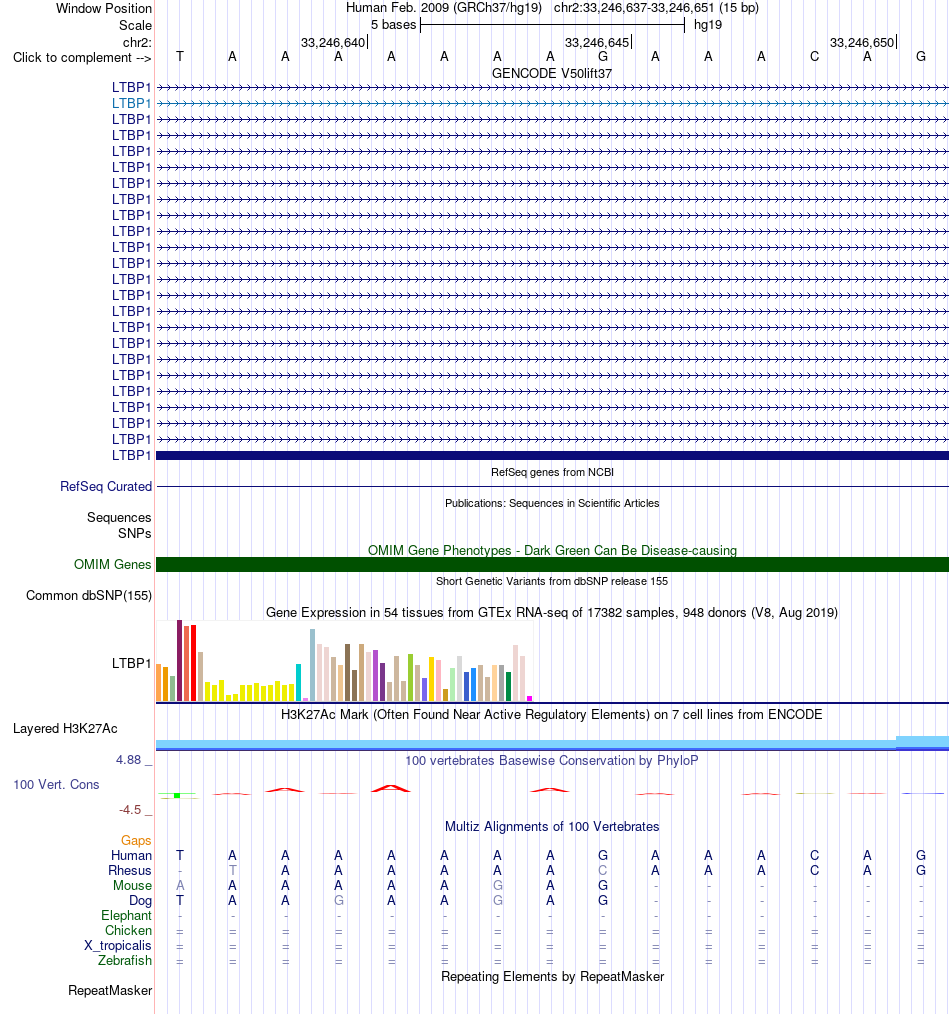This screenshot has height=1014, width=950.
Task: Click the T base in the Dog alignment row
Action: 180,900
